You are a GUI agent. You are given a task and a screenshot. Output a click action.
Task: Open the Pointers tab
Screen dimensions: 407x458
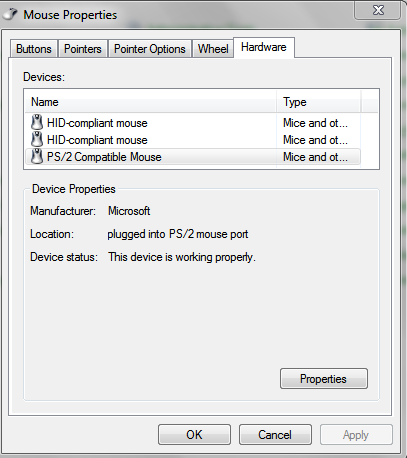click(x=83, y=49)
